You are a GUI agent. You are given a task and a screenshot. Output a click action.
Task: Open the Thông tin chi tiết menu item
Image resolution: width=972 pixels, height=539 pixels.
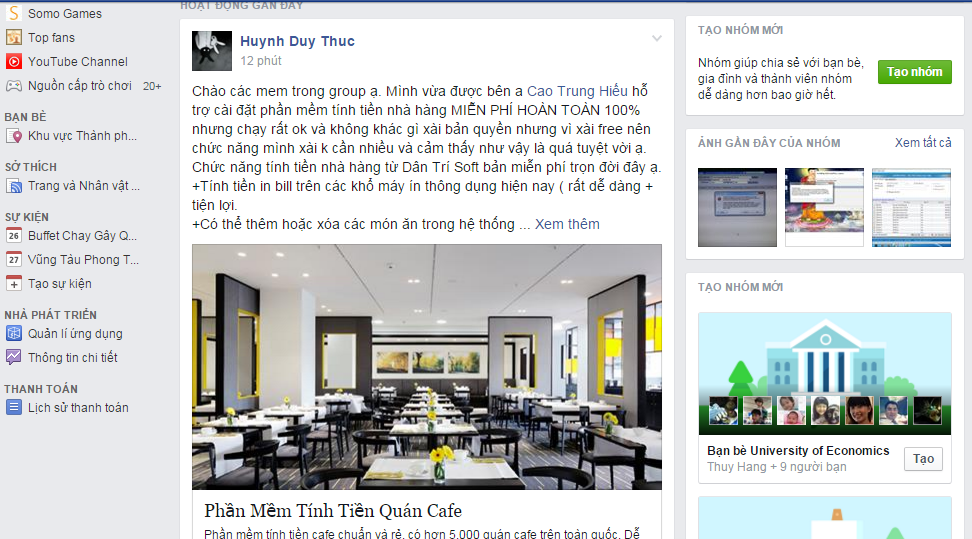(73, 357)
